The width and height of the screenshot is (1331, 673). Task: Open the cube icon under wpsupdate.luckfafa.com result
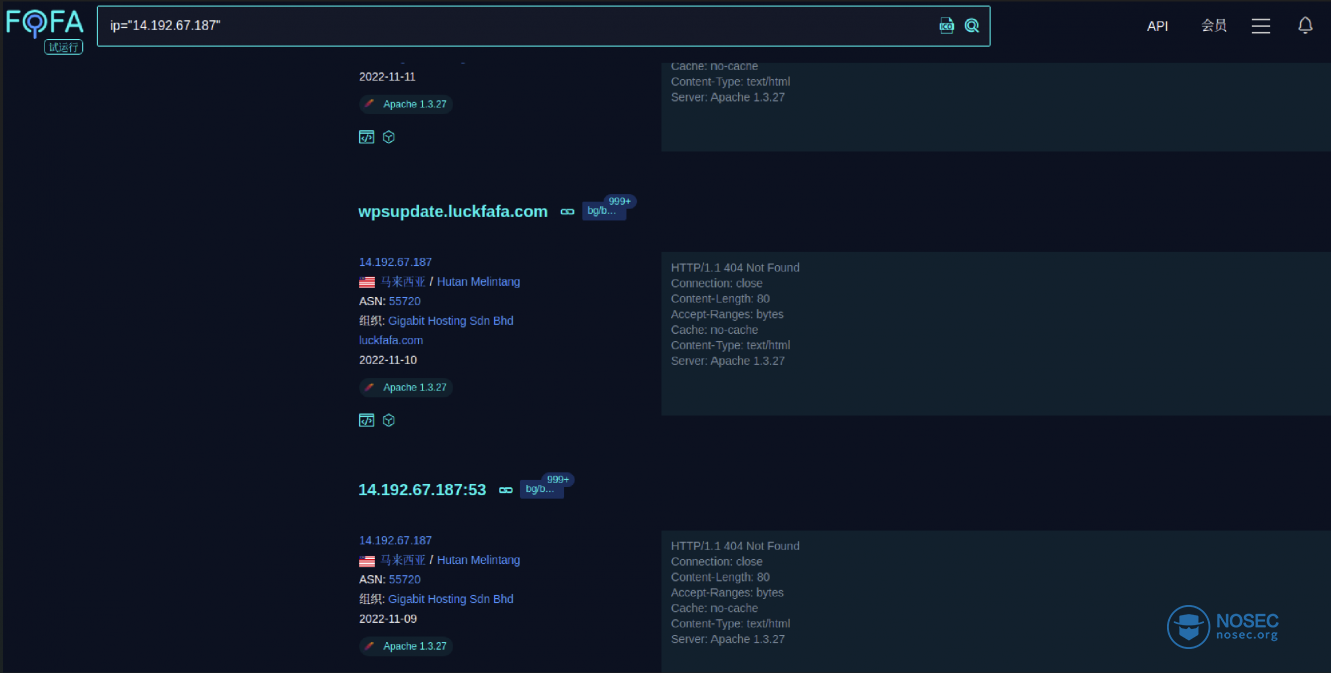[x=389, y=420]
